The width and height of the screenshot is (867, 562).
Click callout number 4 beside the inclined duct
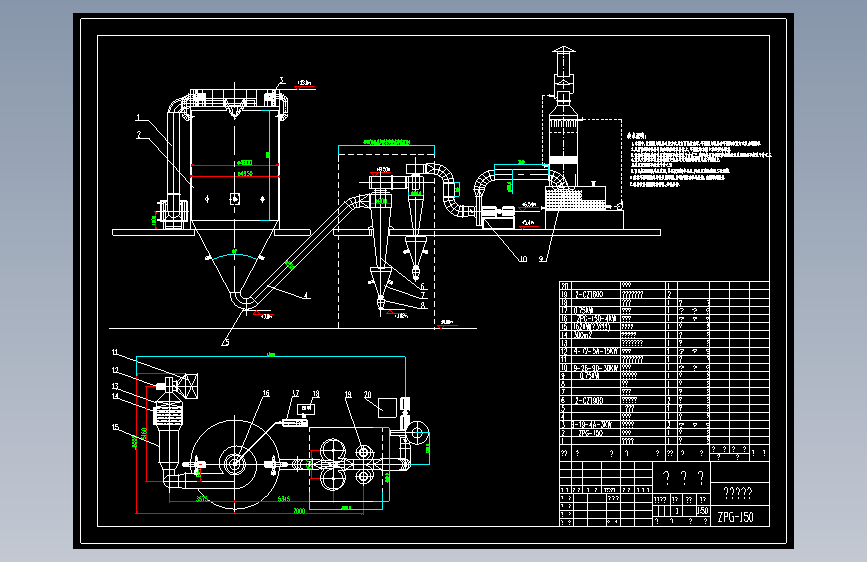click(x=306, y=296)
